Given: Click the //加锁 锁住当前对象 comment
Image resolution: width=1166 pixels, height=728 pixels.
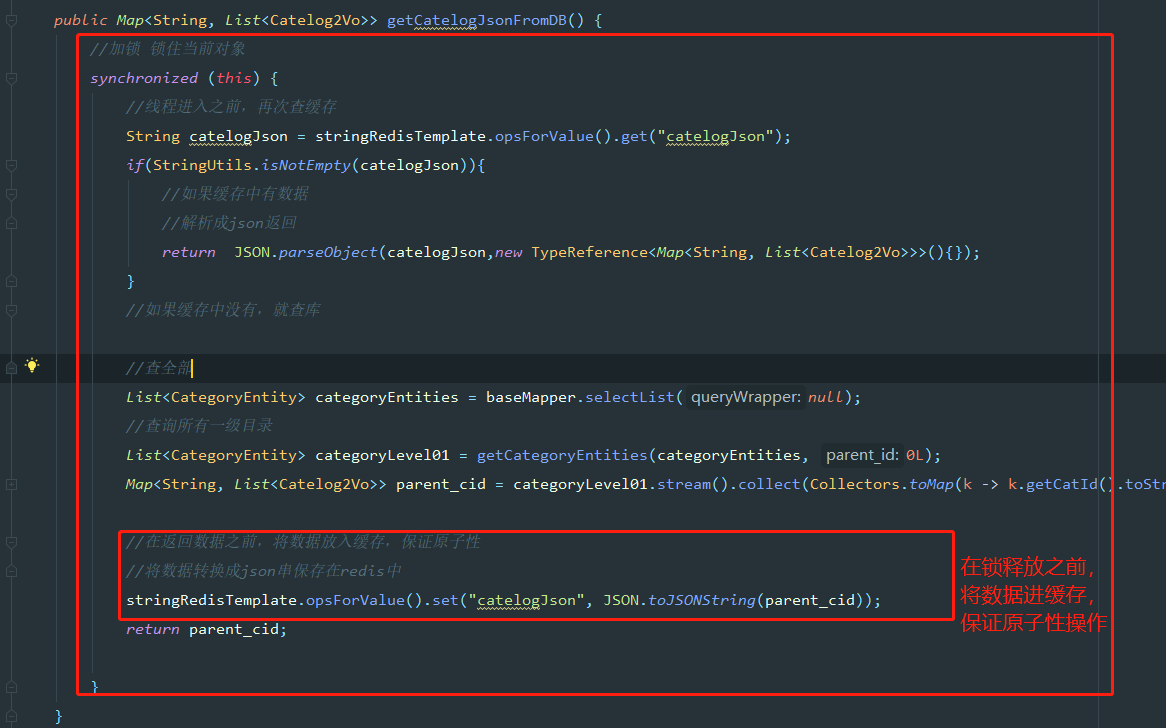Looking at the screenshot, I should (167, 49).
